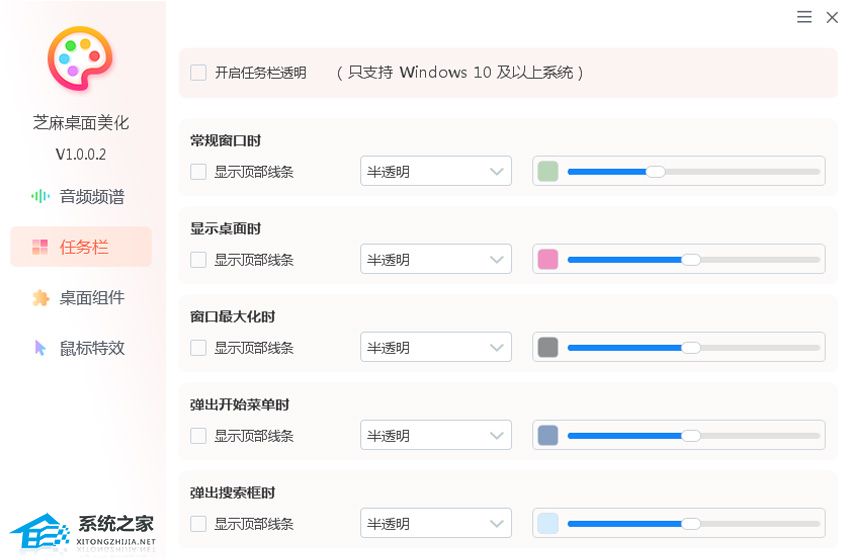The image size is (850, 560).
Task: Check 显示顶部线条 under 窗口最大化时
Action: click(x=198, y=348)
